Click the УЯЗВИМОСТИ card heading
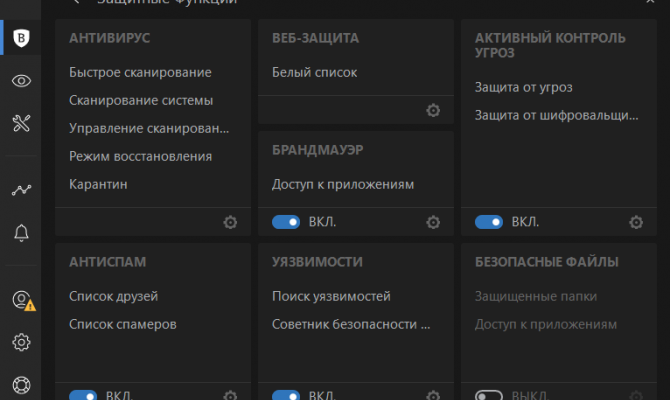670x400 pixels. 317,262
